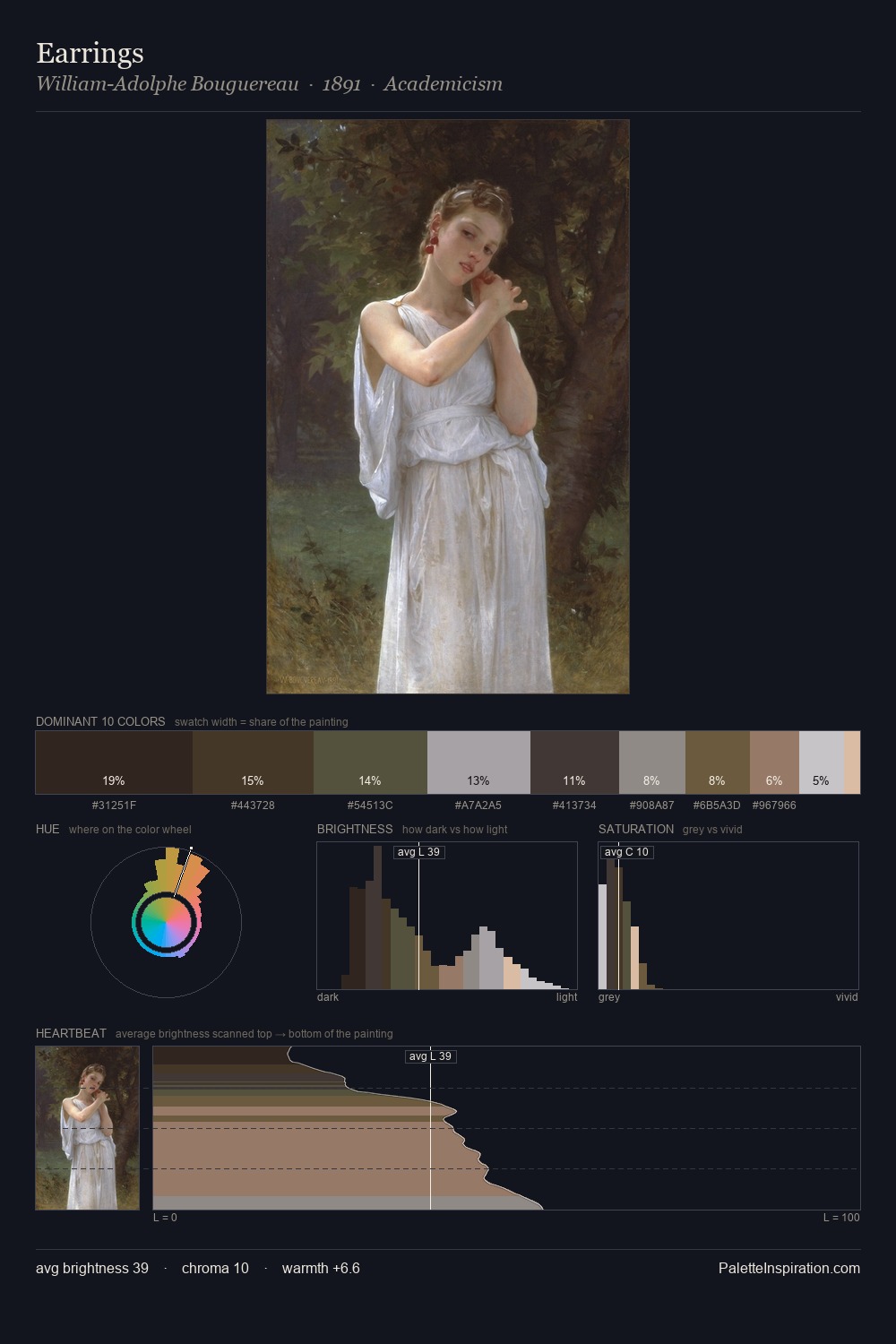The width and height of the screenshot is (896, 1344).
Task: Click the hex code #908A87
Action: (x=651, y=806)
